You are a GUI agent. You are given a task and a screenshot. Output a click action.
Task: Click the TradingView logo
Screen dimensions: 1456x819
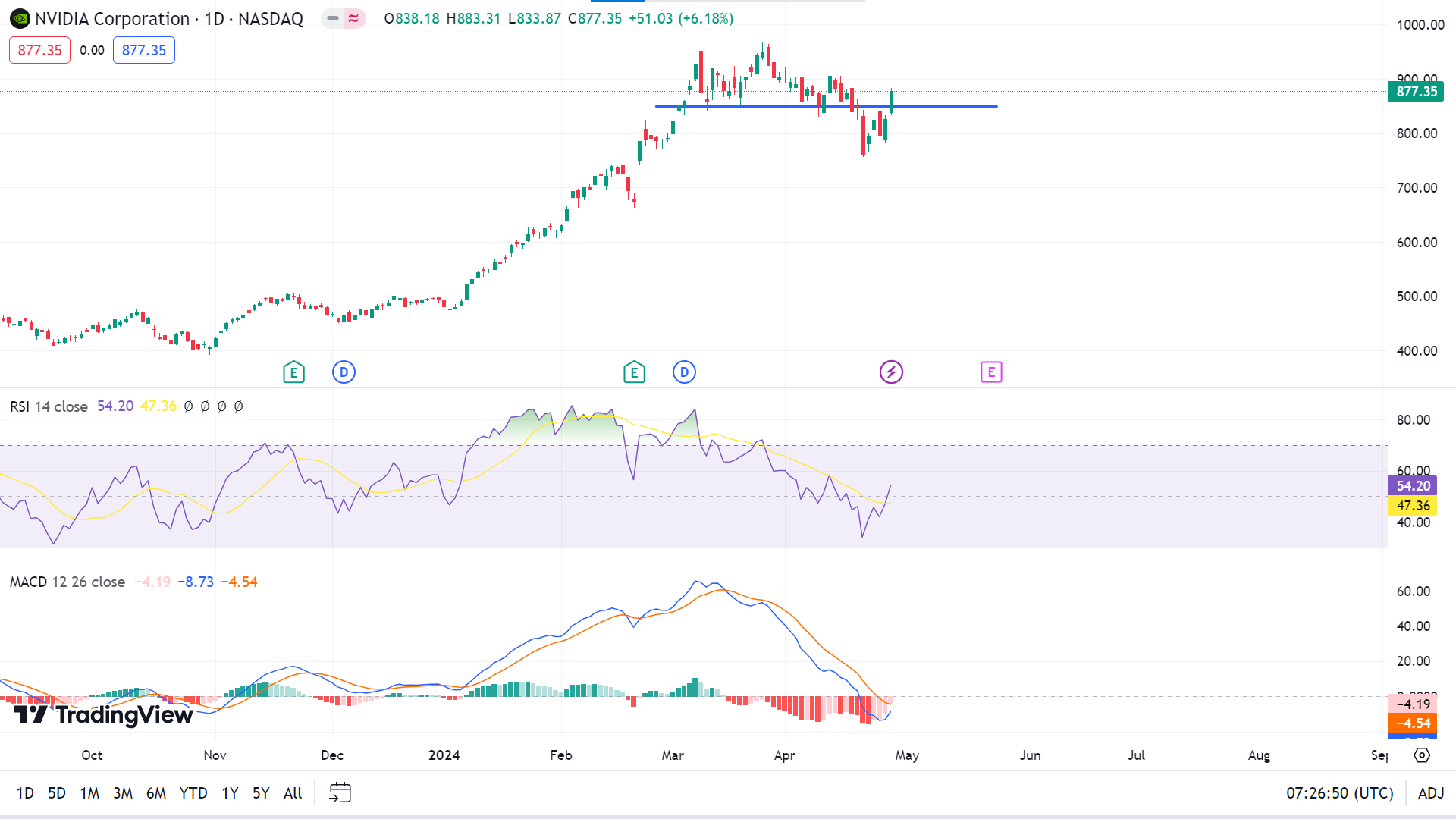point(103,714)
